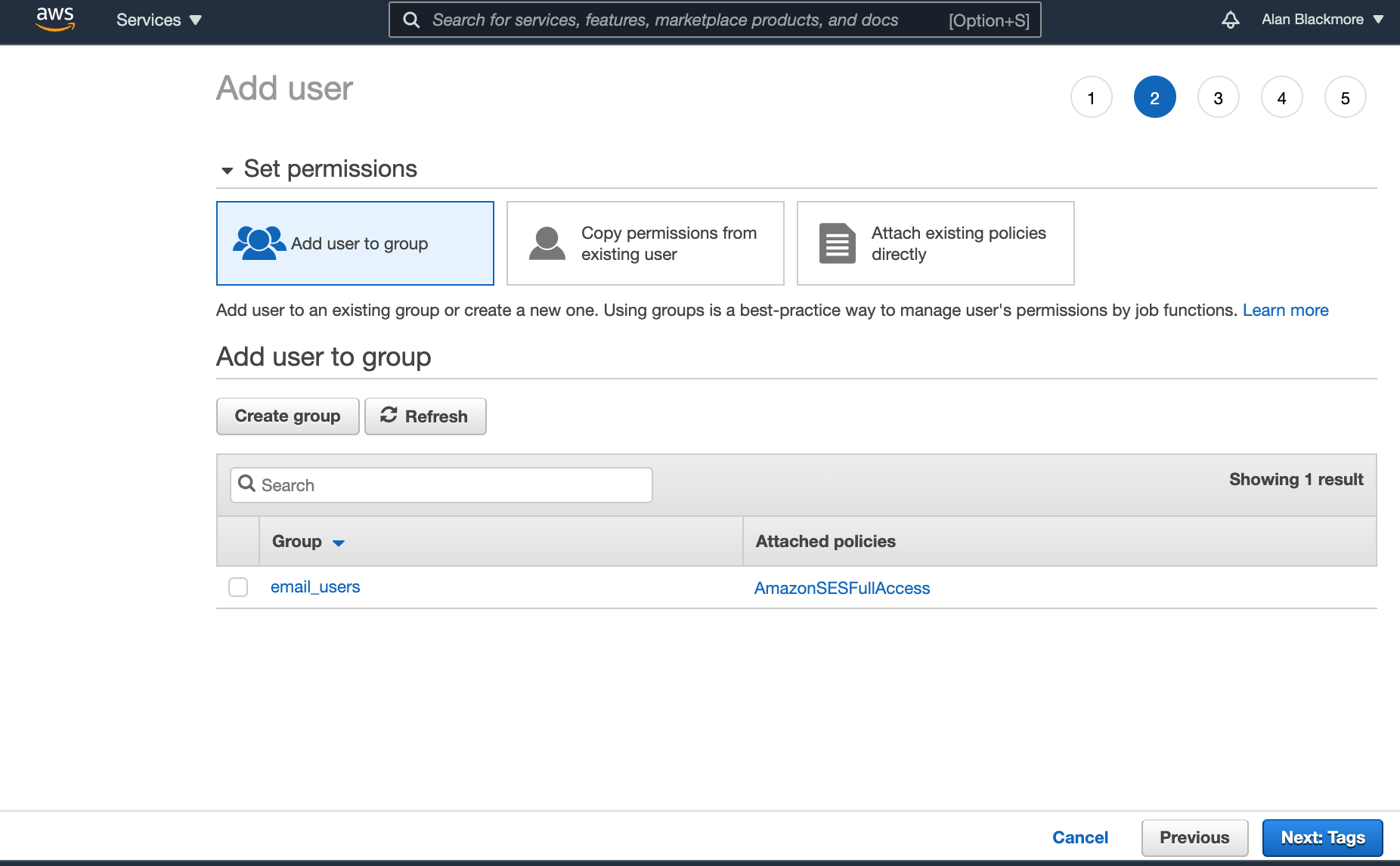Image resolution: width=1400 pixels, height=866 pixels.
Task: Check the email_users group checkbox
Action: pyautogui.click(x=237, y=586)
